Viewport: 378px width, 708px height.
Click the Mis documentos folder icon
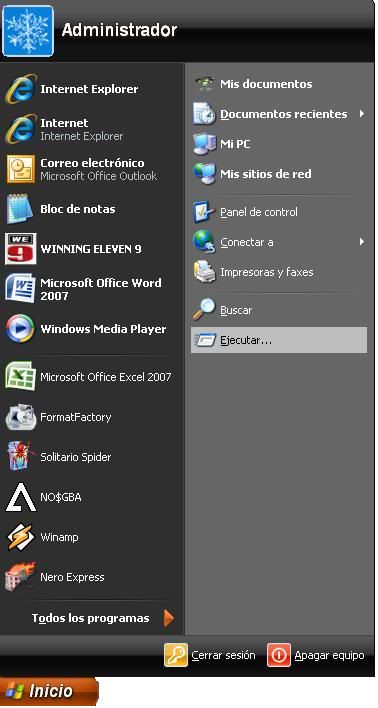pos(205,84)
